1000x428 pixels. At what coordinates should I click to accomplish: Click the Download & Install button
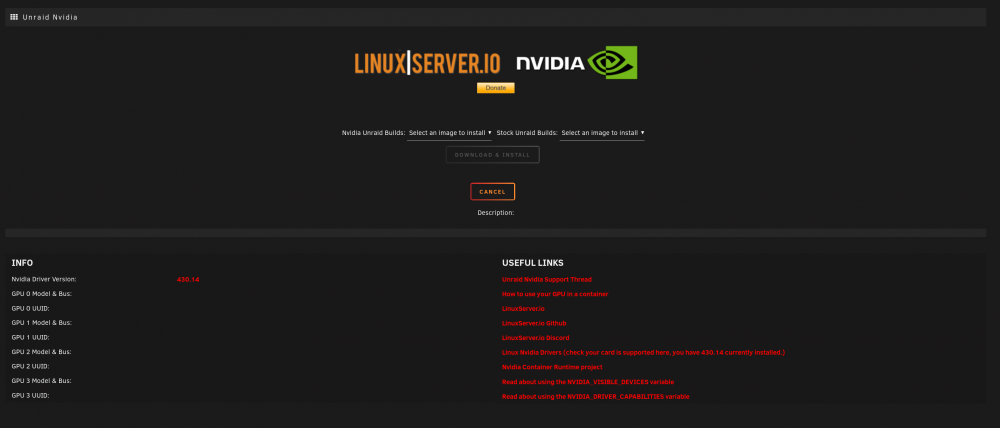tap(492, 155)
